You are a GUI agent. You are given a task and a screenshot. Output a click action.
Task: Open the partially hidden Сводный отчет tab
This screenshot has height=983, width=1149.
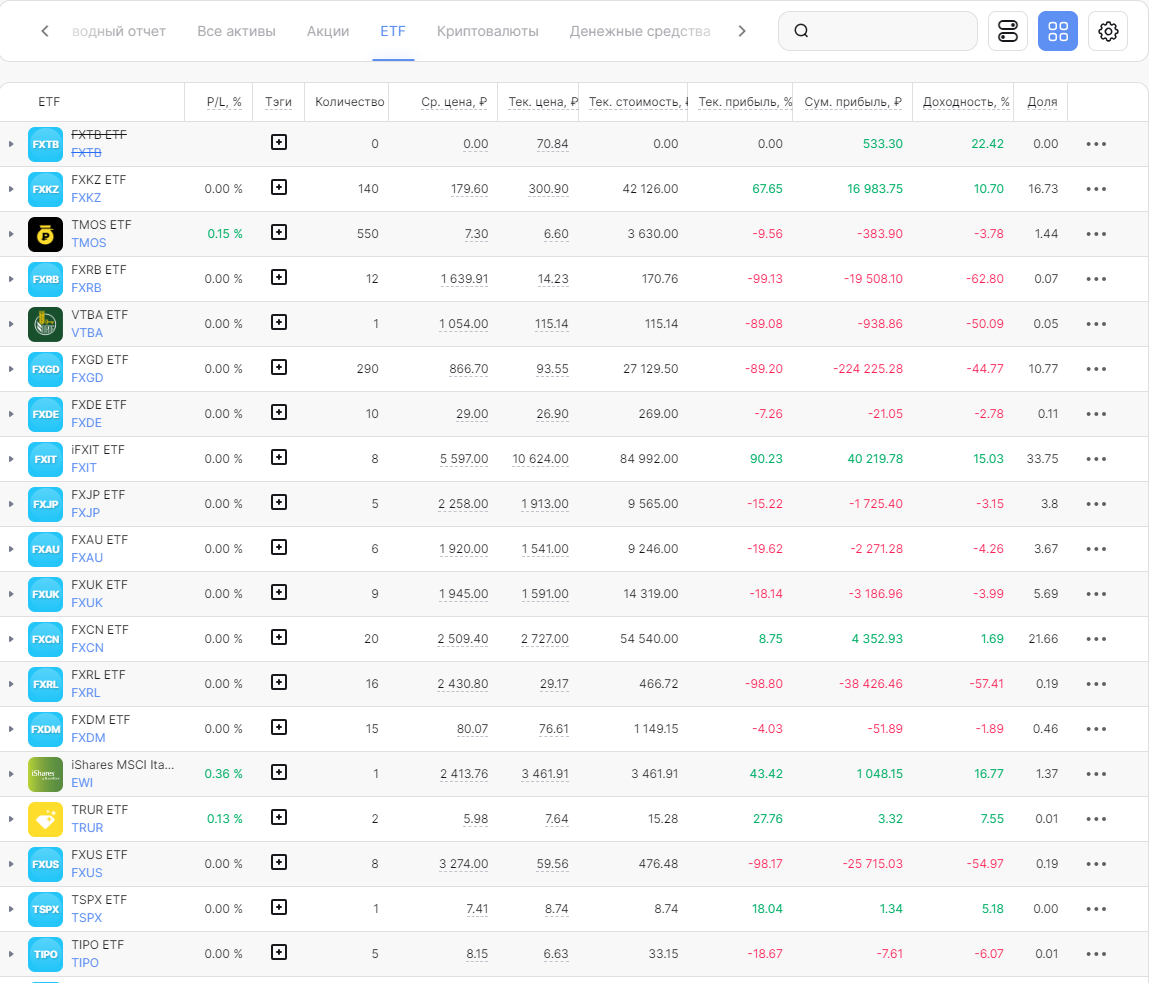pos(119,32)
